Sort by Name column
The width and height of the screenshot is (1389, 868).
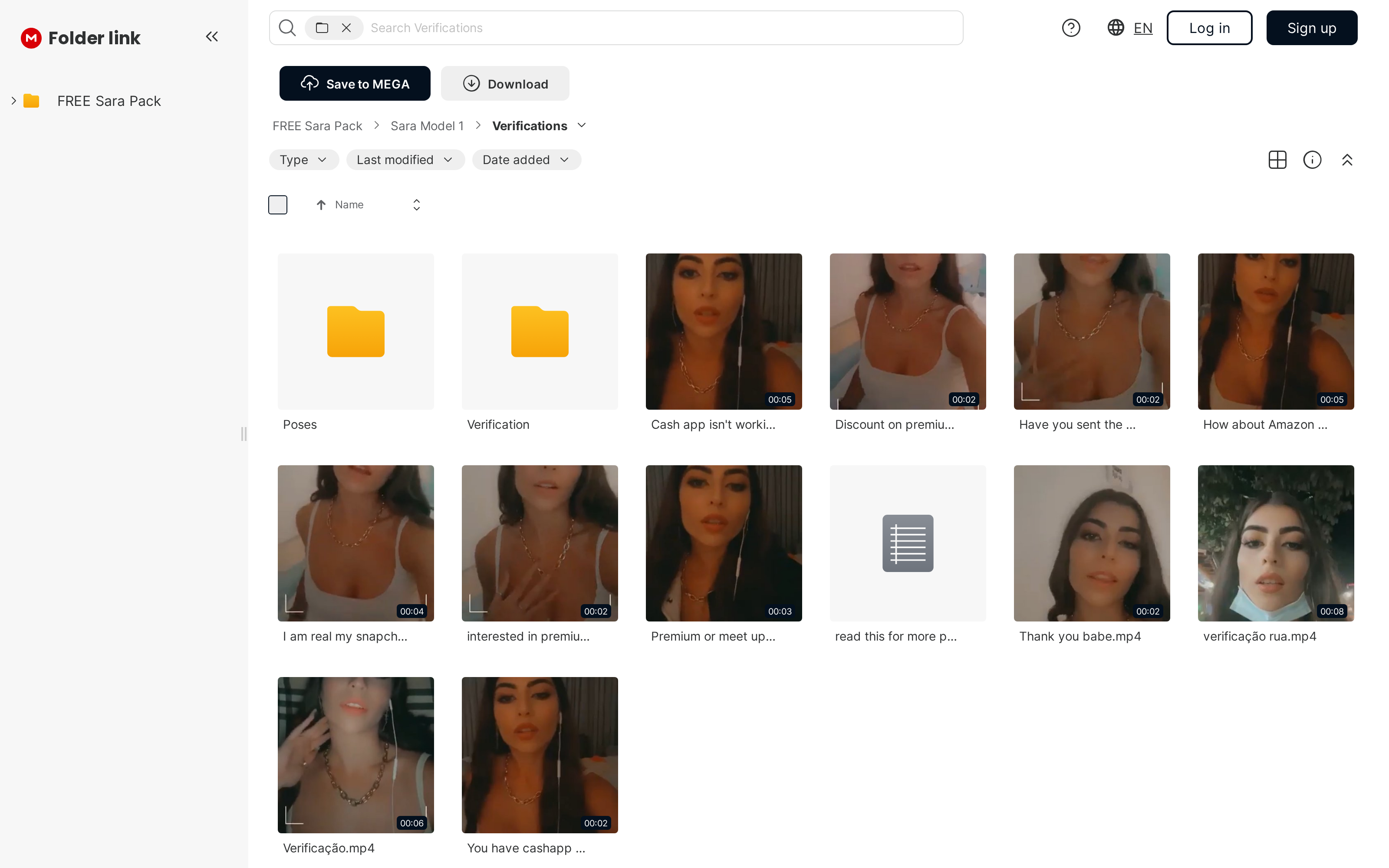click(x=349, y=205)
